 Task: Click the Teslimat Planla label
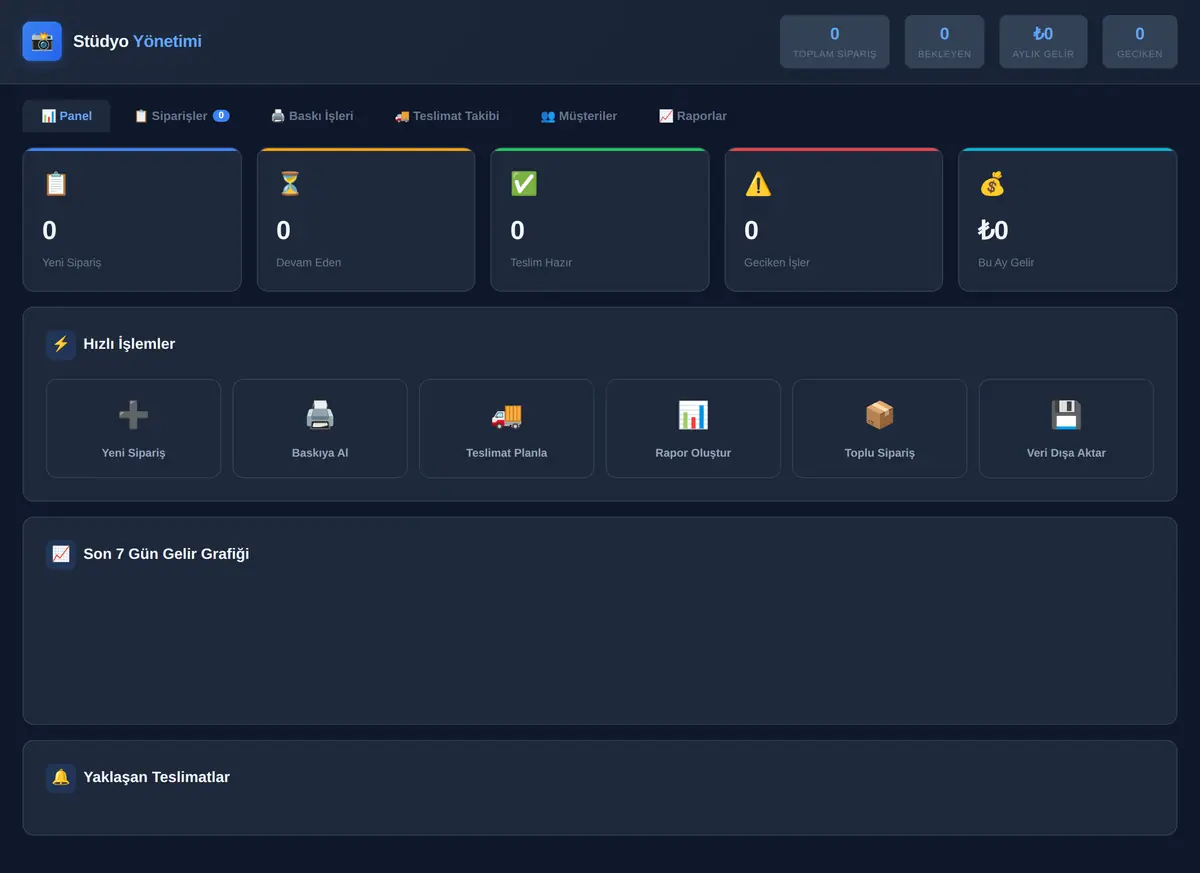(x=506, y=453)
